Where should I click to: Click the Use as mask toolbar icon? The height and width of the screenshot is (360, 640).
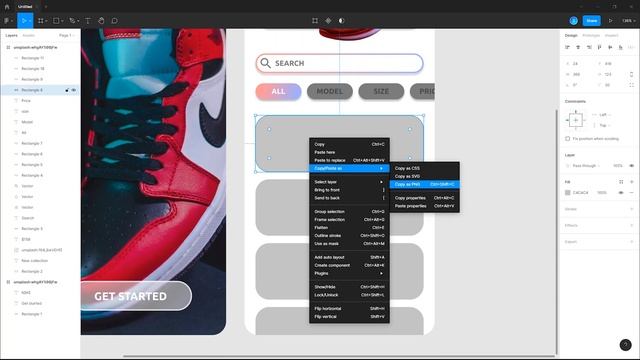(x=342, y=20)
